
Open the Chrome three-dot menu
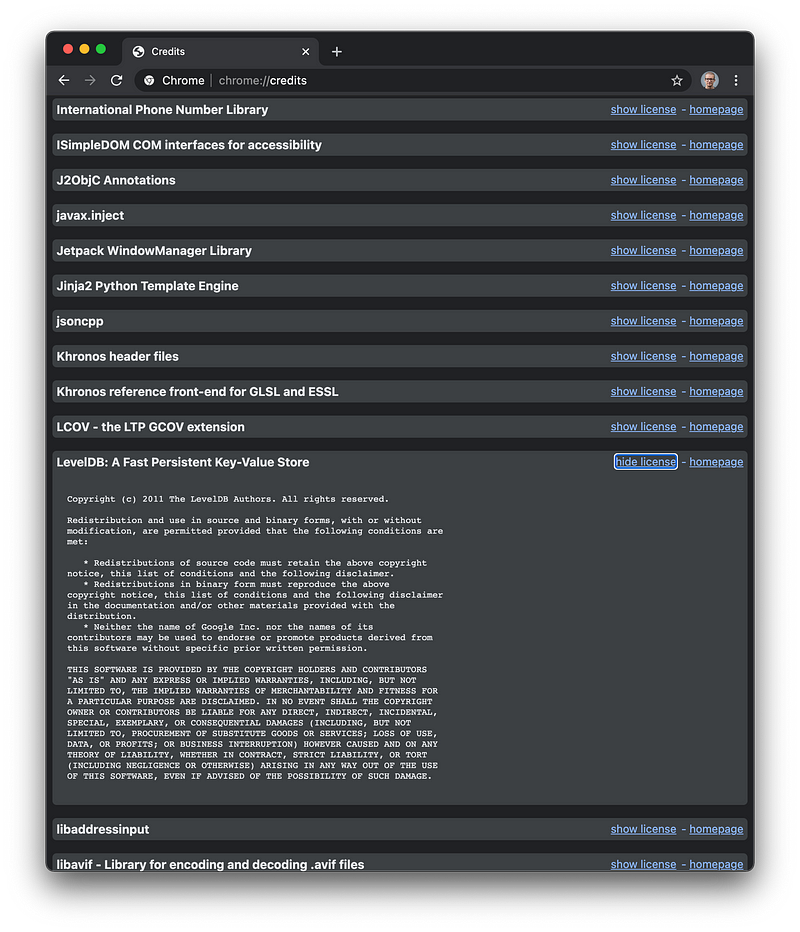point(736,80)
